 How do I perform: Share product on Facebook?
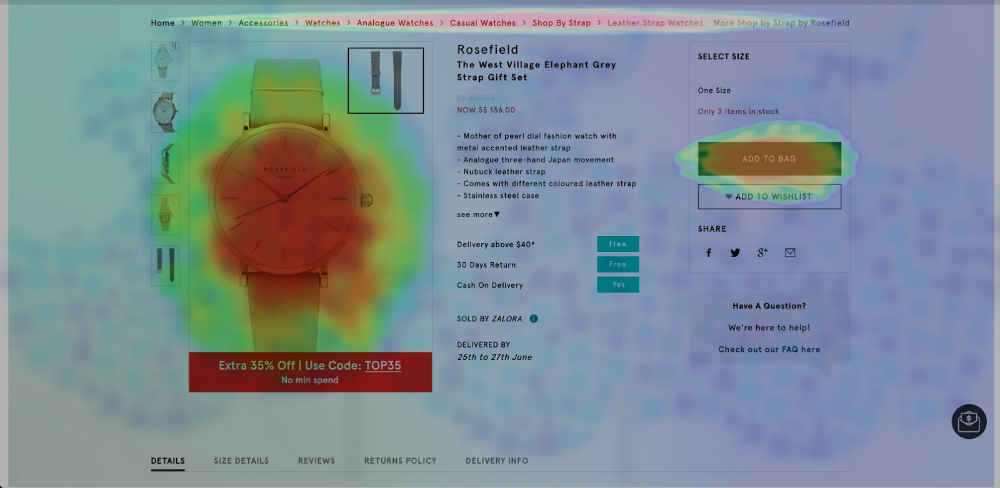click(x=709, y=253)
